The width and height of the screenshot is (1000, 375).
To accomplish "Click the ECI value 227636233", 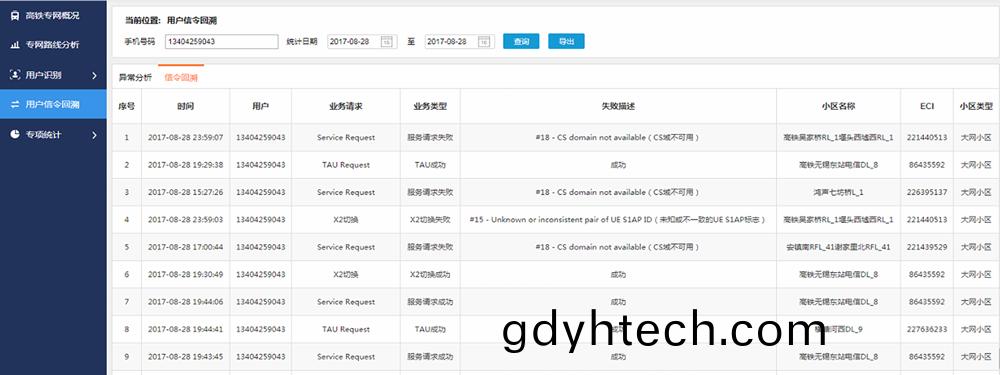I will (927, 330).
